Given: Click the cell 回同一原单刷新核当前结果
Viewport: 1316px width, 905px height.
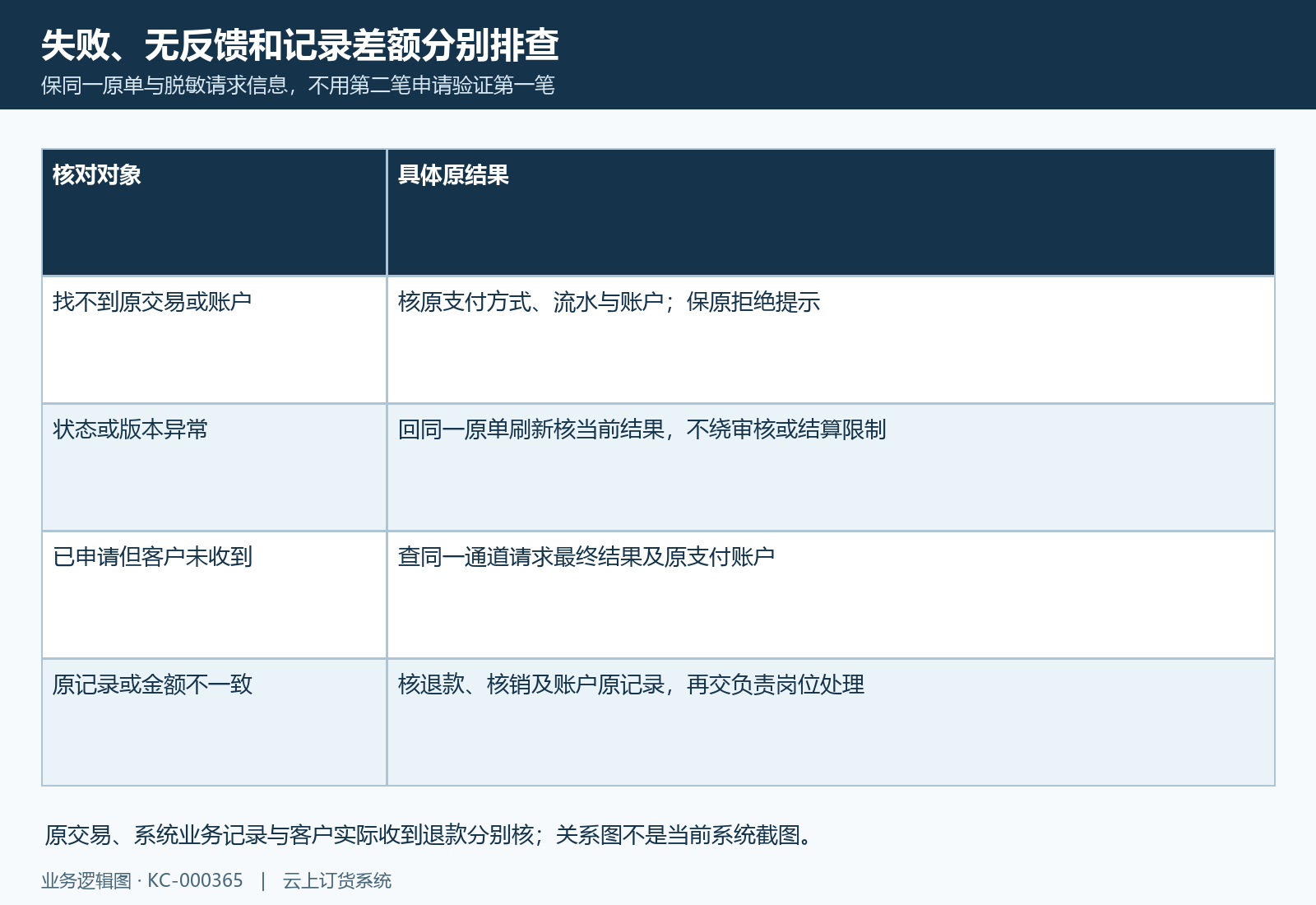Looking at the screenshot, I should (x=831, y=467).
